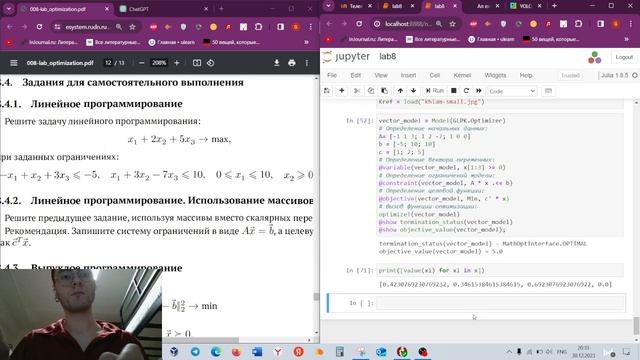
Task: Open the Jupyter Insert menu
Action: click(408, 76)
